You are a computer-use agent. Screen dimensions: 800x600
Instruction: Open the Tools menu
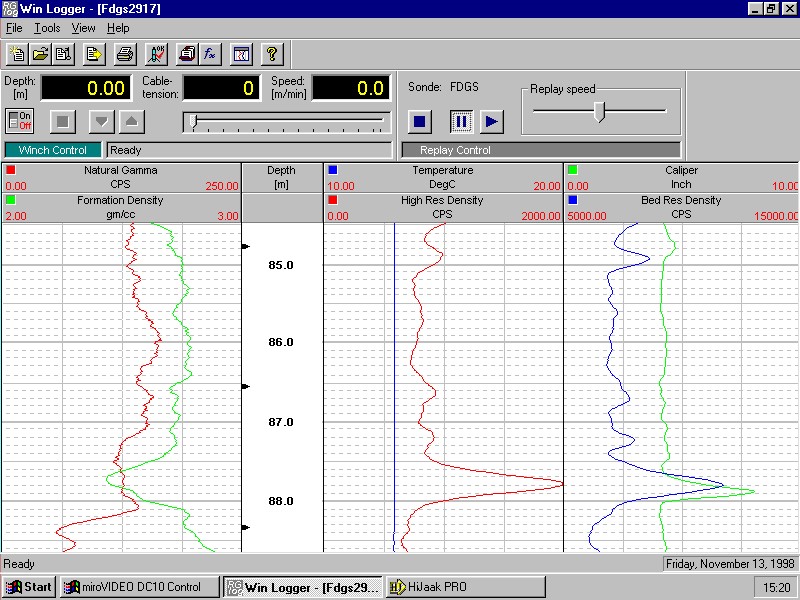pos(47,29)
